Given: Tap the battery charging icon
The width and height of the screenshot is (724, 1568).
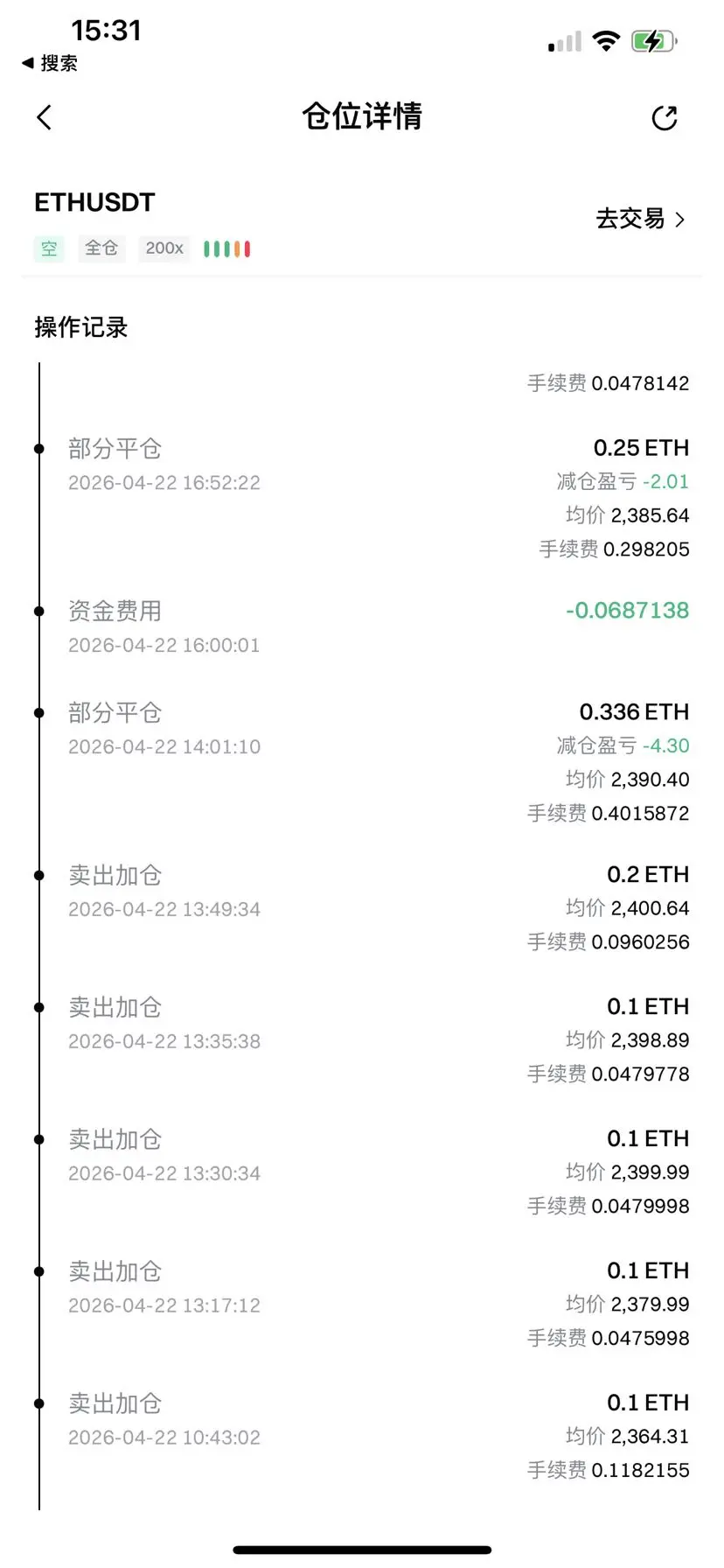Looking at the screenshot, I should [x=654, y=41].
